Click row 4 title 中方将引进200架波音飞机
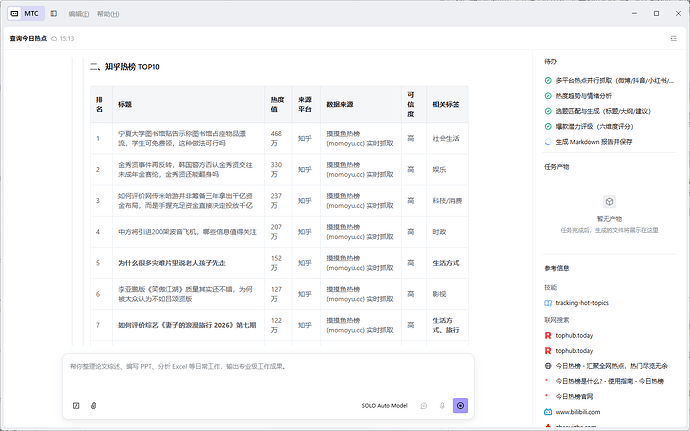Screen dimensions: 690x431 [187, 232]
